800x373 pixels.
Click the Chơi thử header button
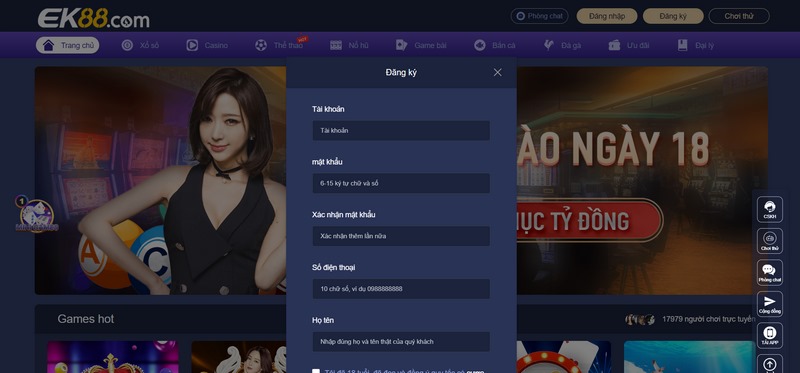pyautogui.click(x=739, y=16)
